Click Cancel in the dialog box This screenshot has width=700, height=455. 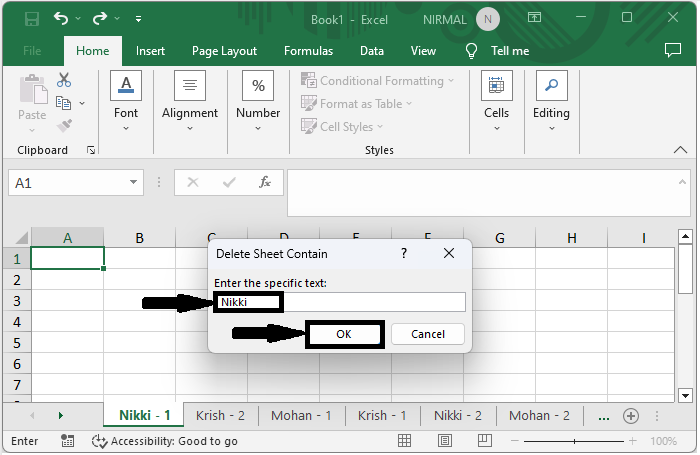(x=428, y=334)
